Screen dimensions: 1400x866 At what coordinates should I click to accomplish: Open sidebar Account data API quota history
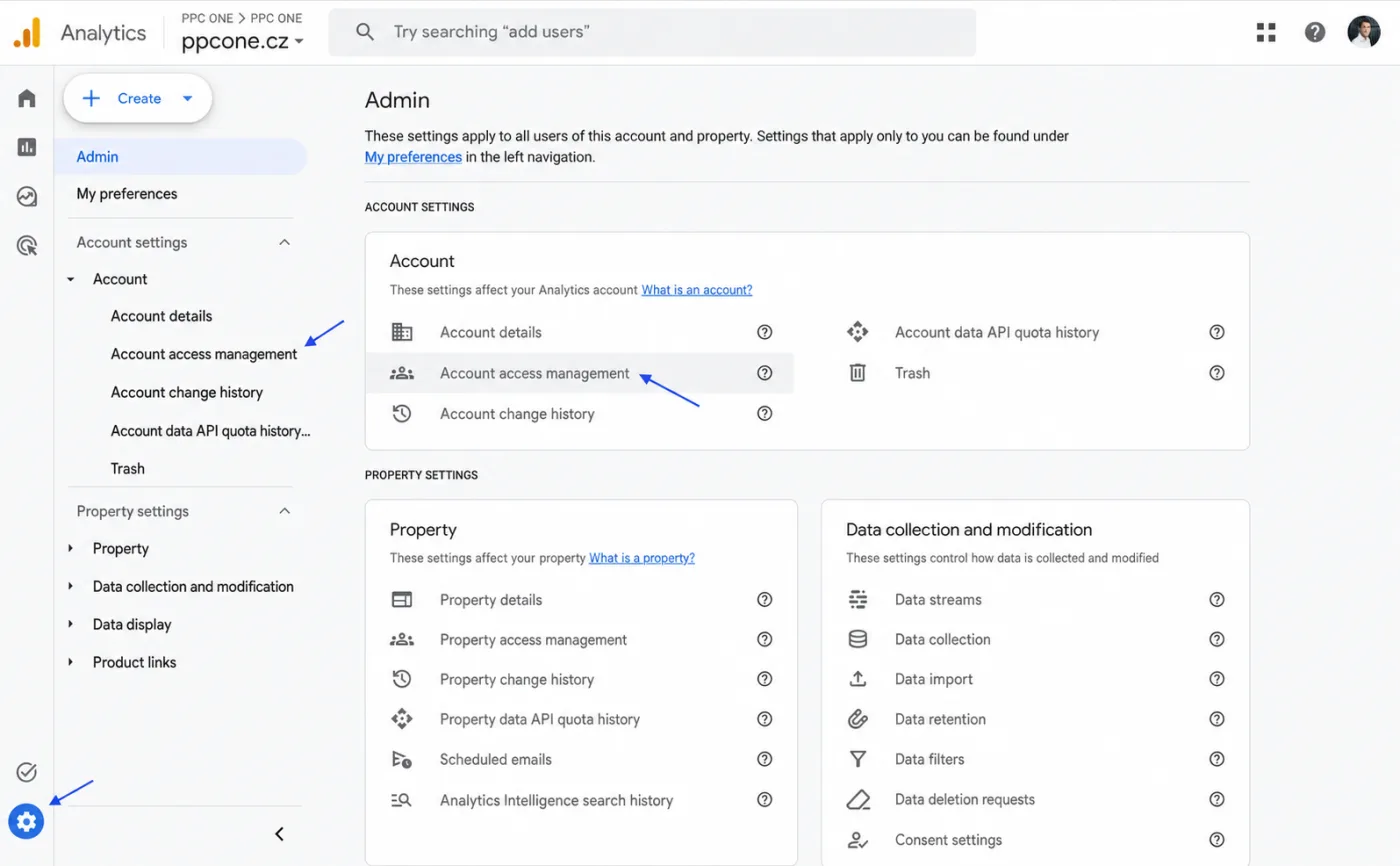[211, 430]
